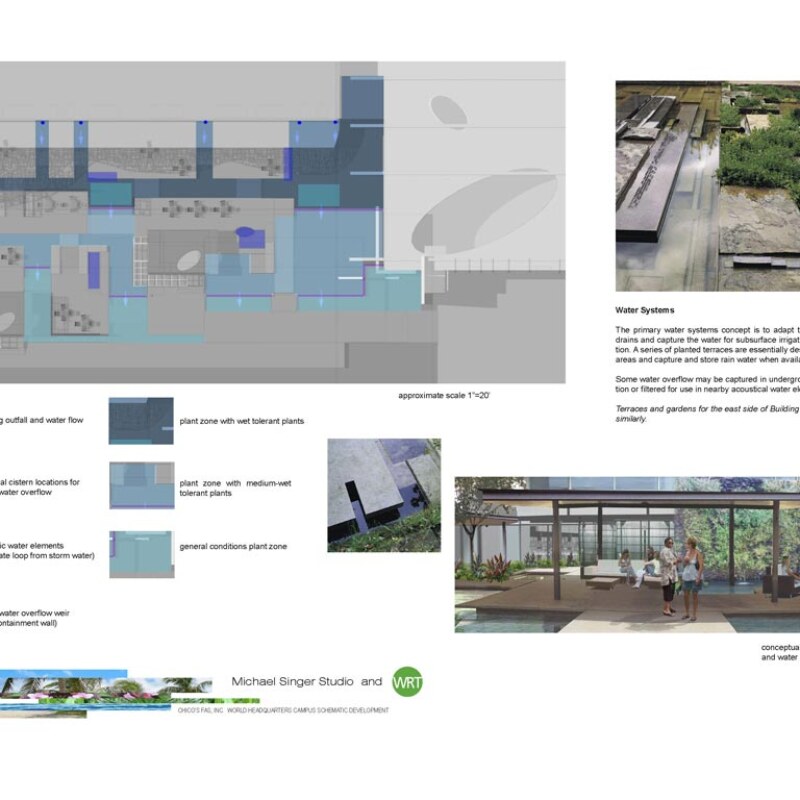This screenshot has height=800, width=800.
Task: Open the pavilion conceptual rendering image
Action: [x=627, y=555]
